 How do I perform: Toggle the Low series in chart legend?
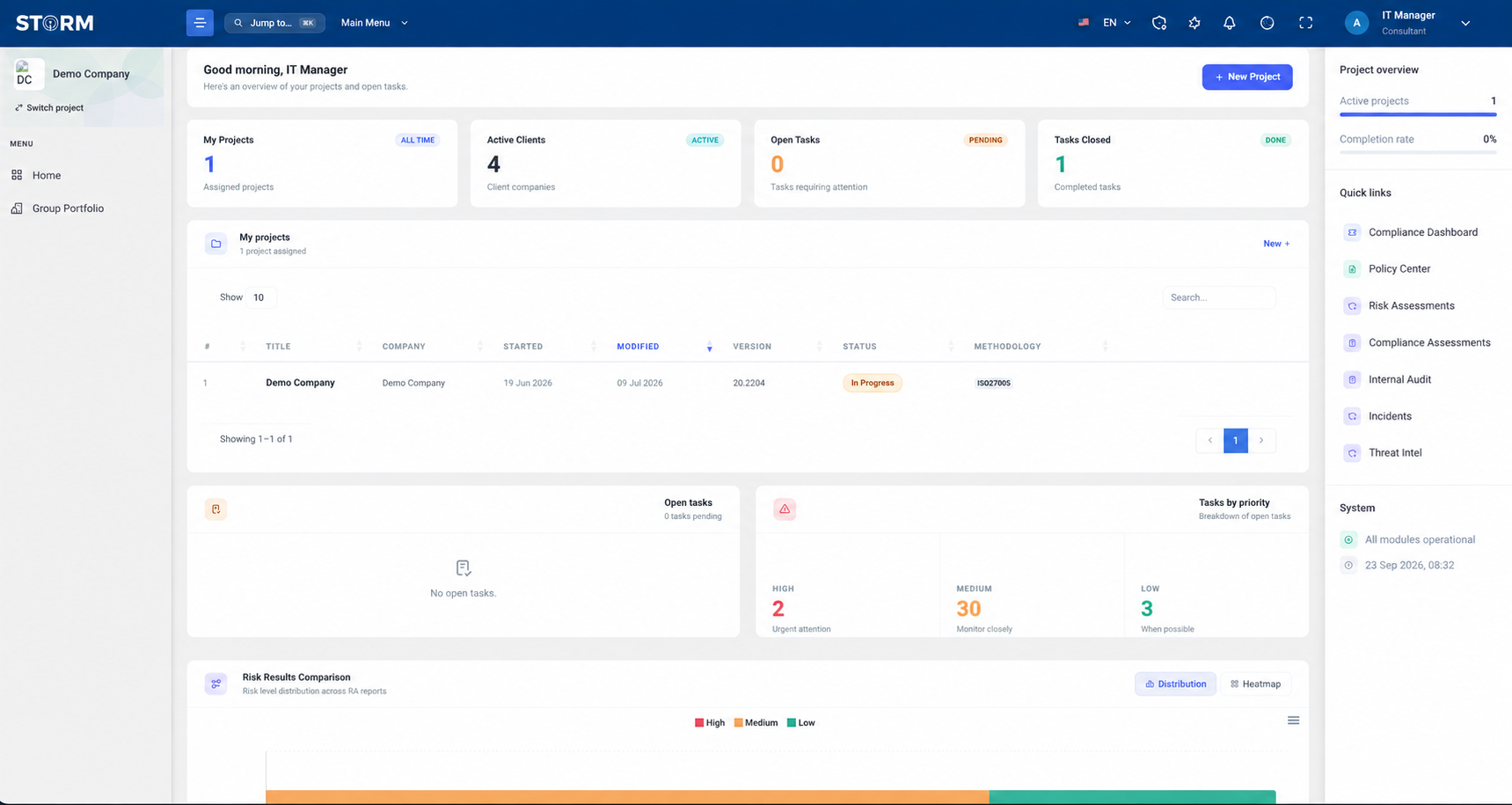800,723
